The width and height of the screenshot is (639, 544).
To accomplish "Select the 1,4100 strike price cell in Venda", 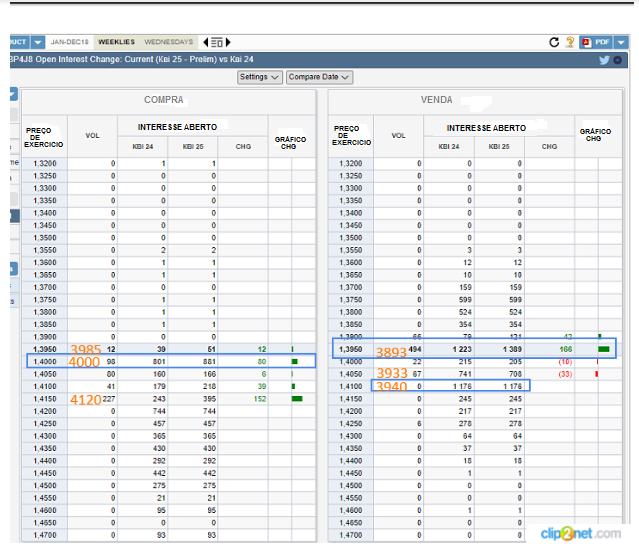I will pos(350,385).
